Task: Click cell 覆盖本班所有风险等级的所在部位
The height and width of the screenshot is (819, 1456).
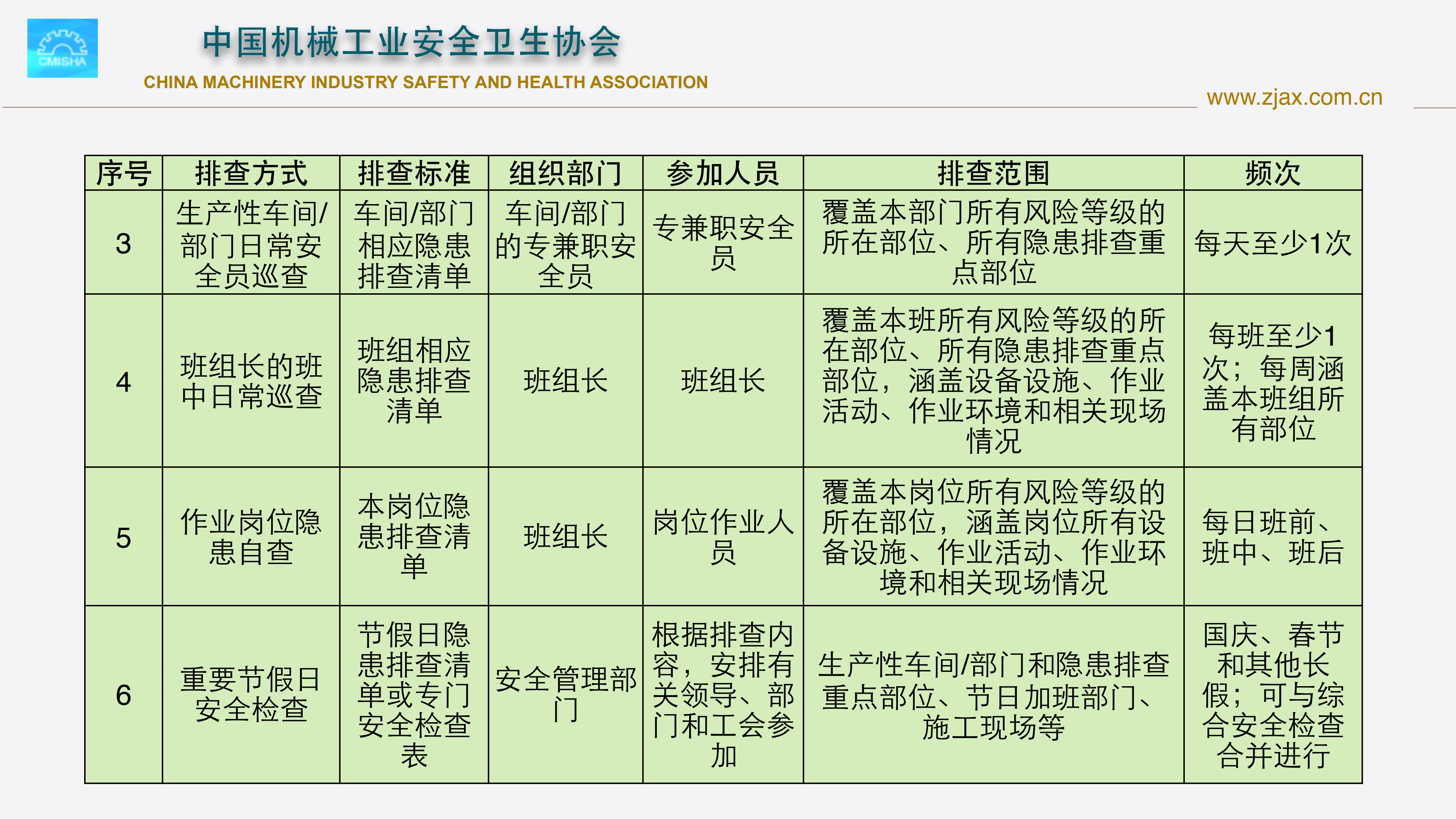Action: coord(994,381)
